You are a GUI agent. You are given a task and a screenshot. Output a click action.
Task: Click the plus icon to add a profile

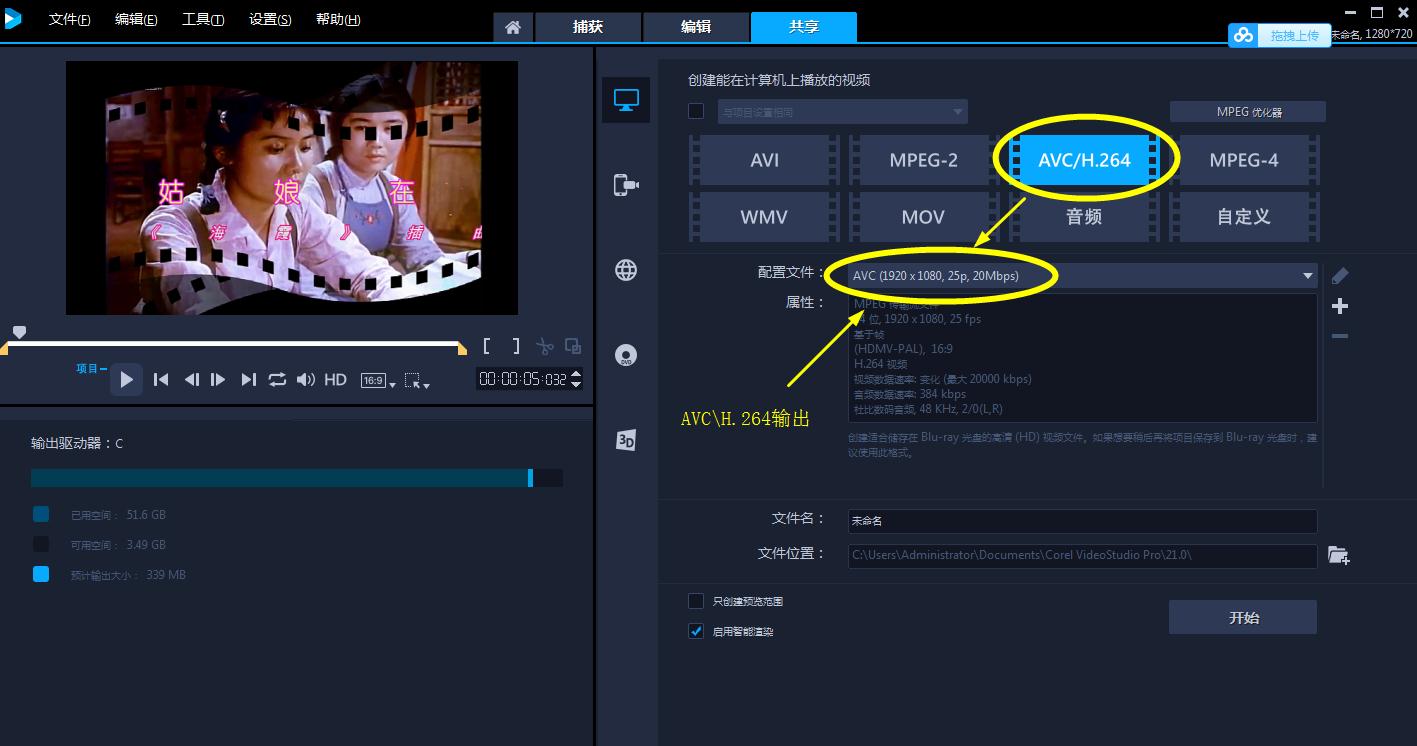(x=1340, y=306)
